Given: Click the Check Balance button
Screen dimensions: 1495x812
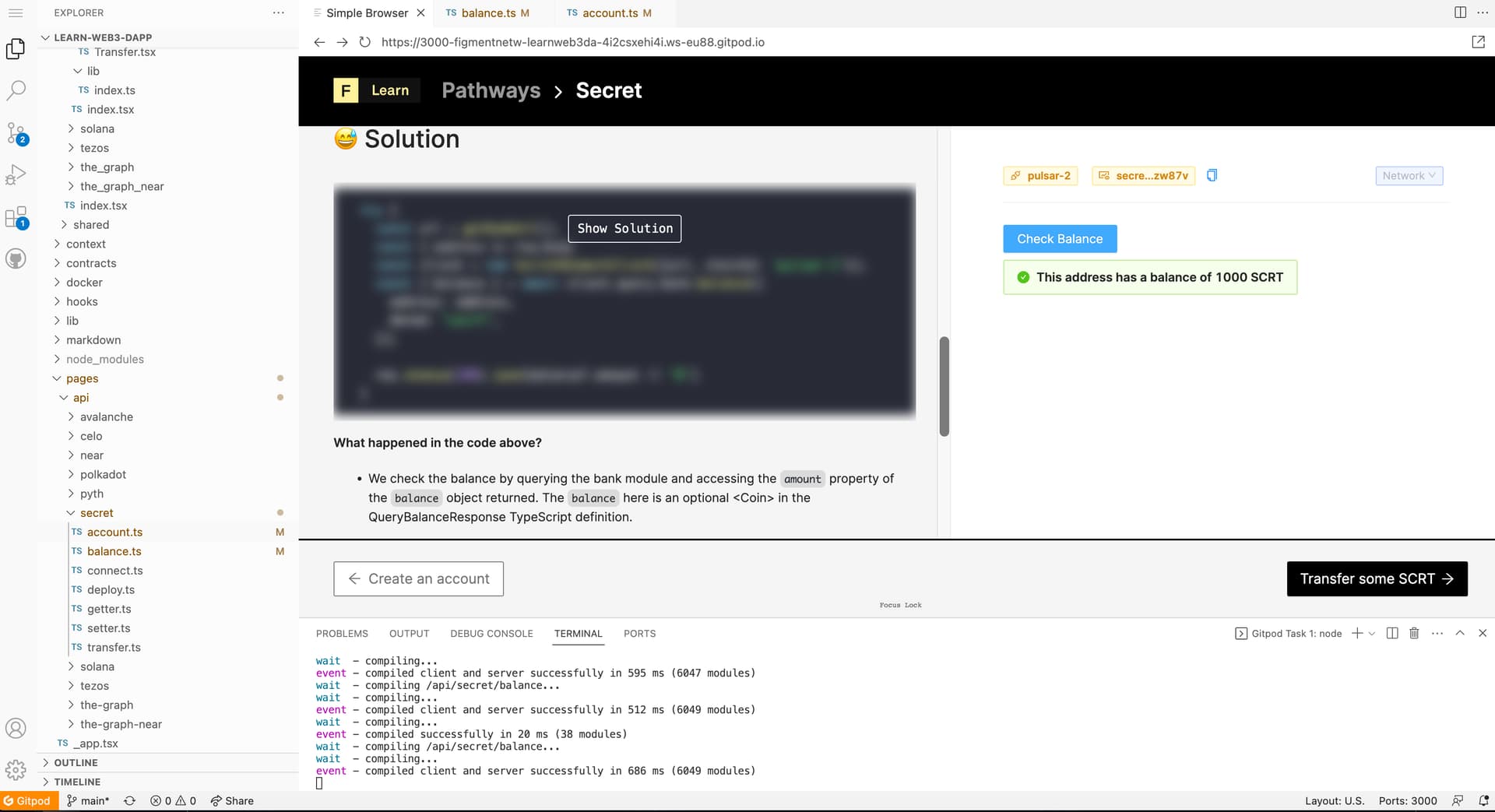Looking at the screenshot, I should tap(1059, 239).
